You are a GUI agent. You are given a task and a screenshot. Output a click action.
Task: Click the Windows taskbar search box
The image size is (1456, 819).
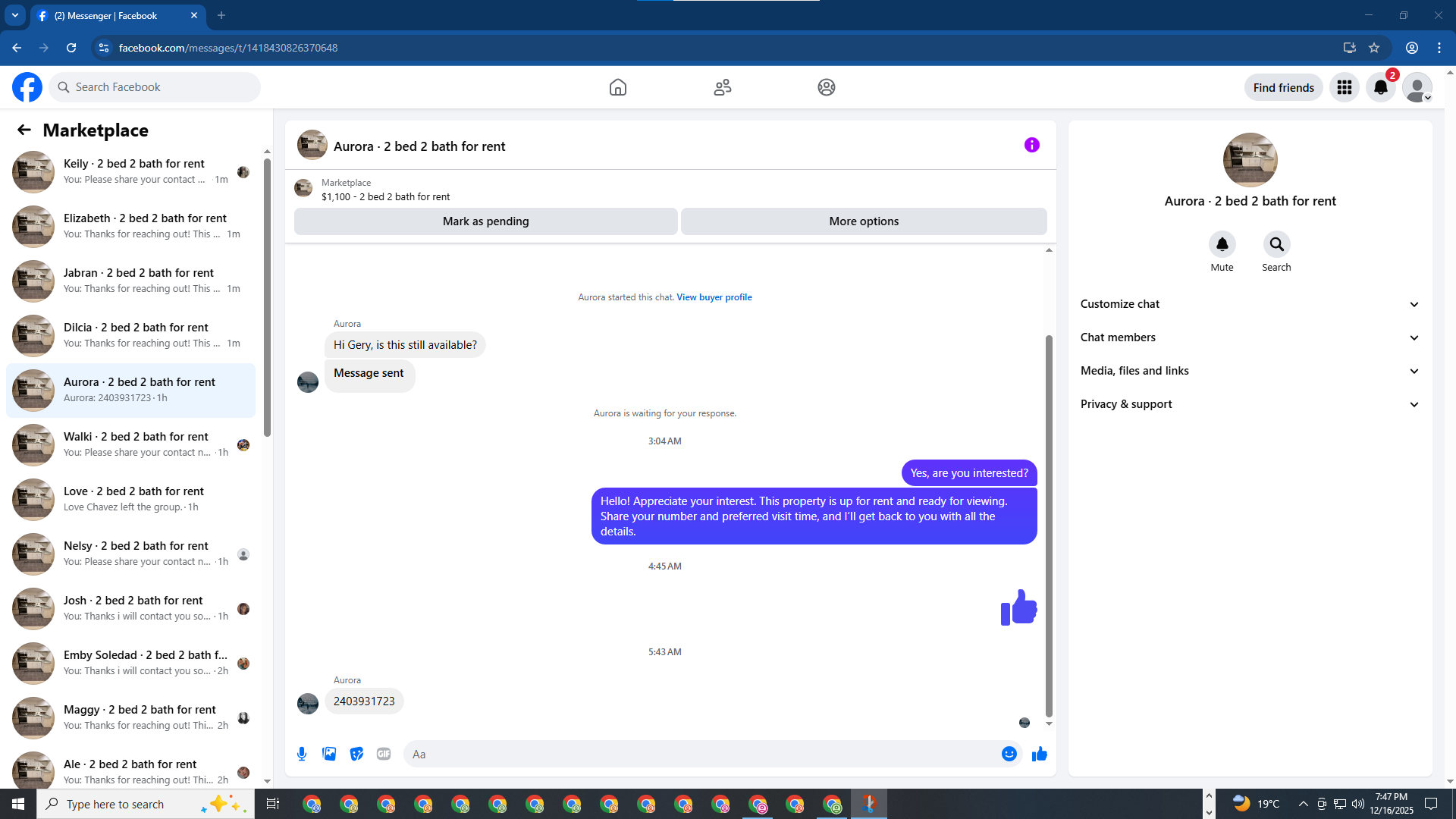click(x=146, y=804)
